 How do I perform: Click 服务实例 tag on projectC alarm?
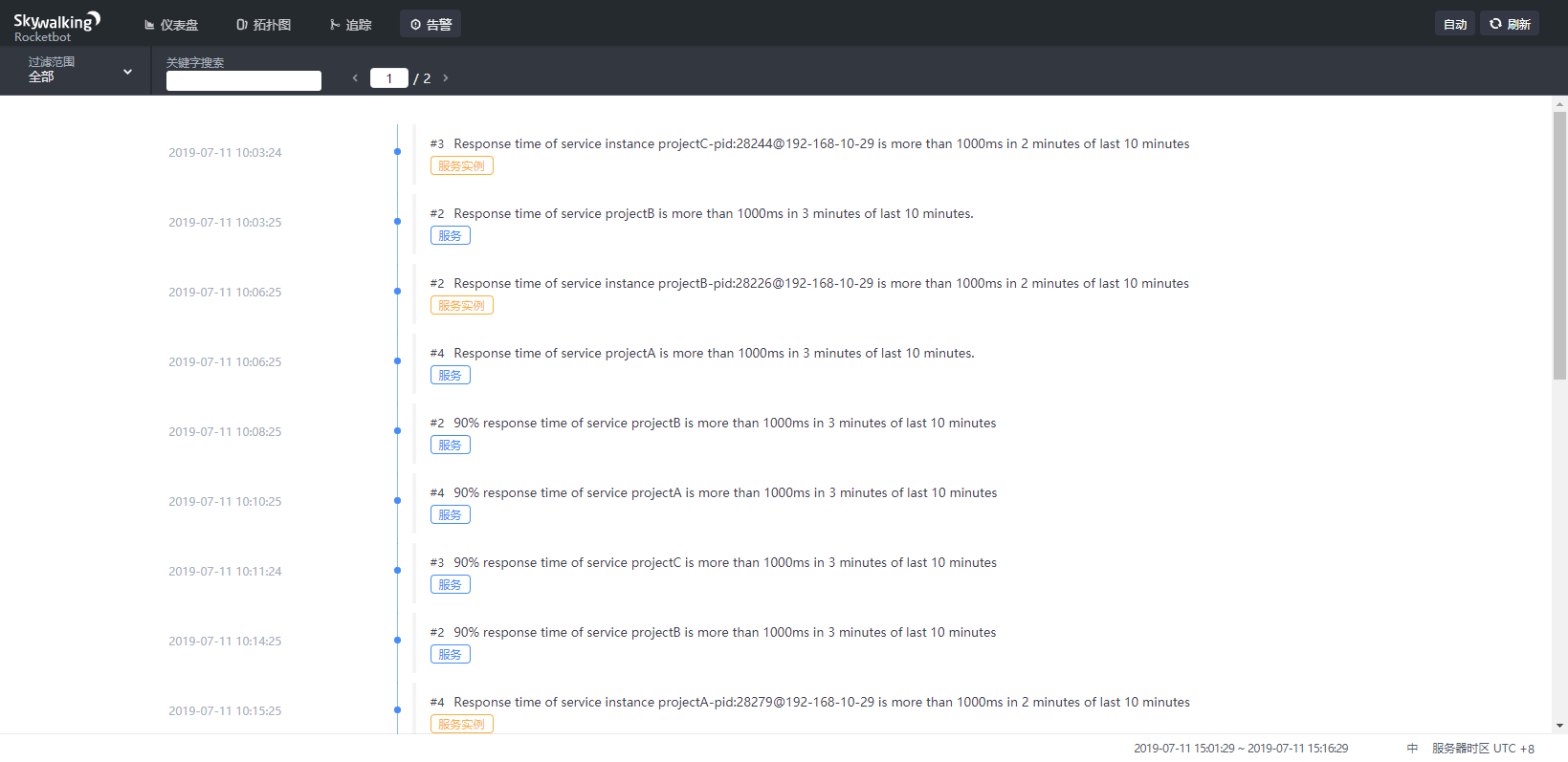461,166
